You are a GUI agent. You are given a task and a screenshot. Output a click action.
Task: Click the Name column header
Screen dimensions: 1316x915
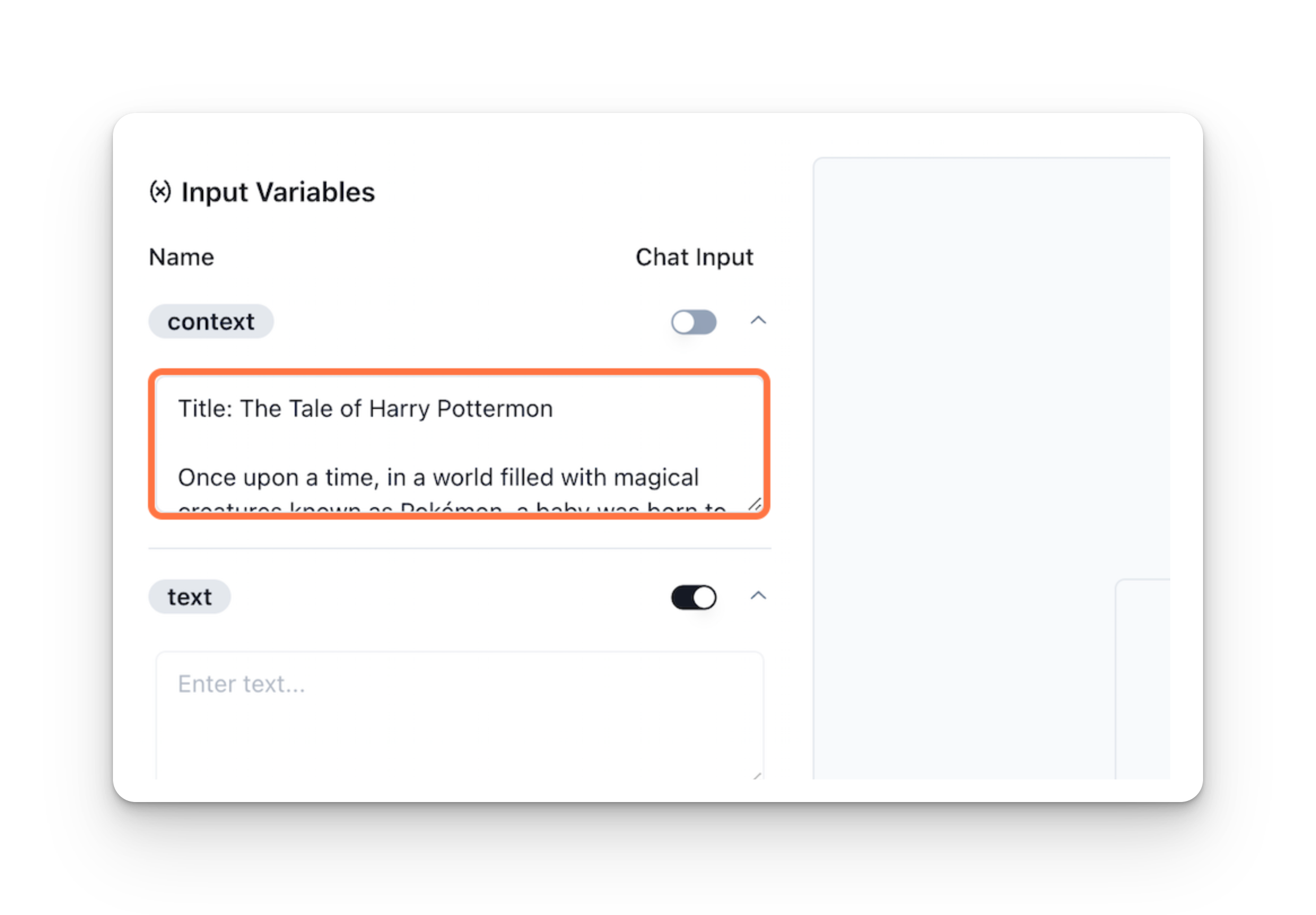(181, 258)
